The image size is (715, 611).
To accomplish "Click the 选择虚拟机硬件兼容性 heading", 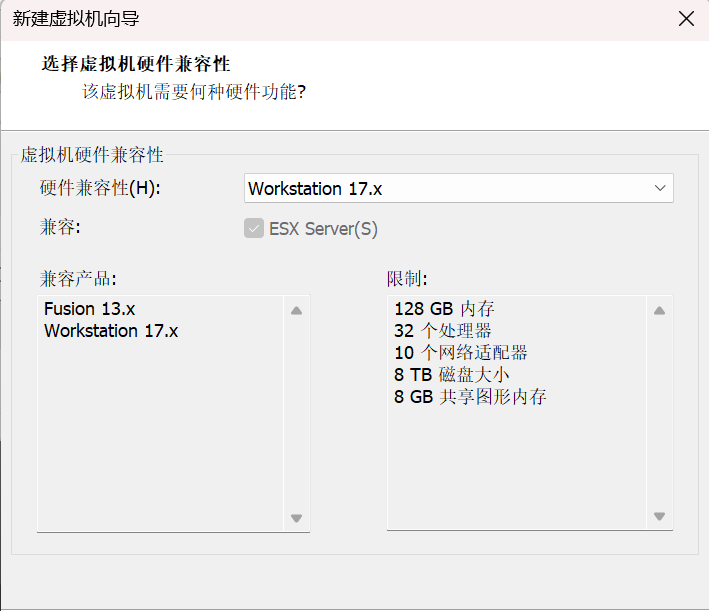I will (136, 64).
